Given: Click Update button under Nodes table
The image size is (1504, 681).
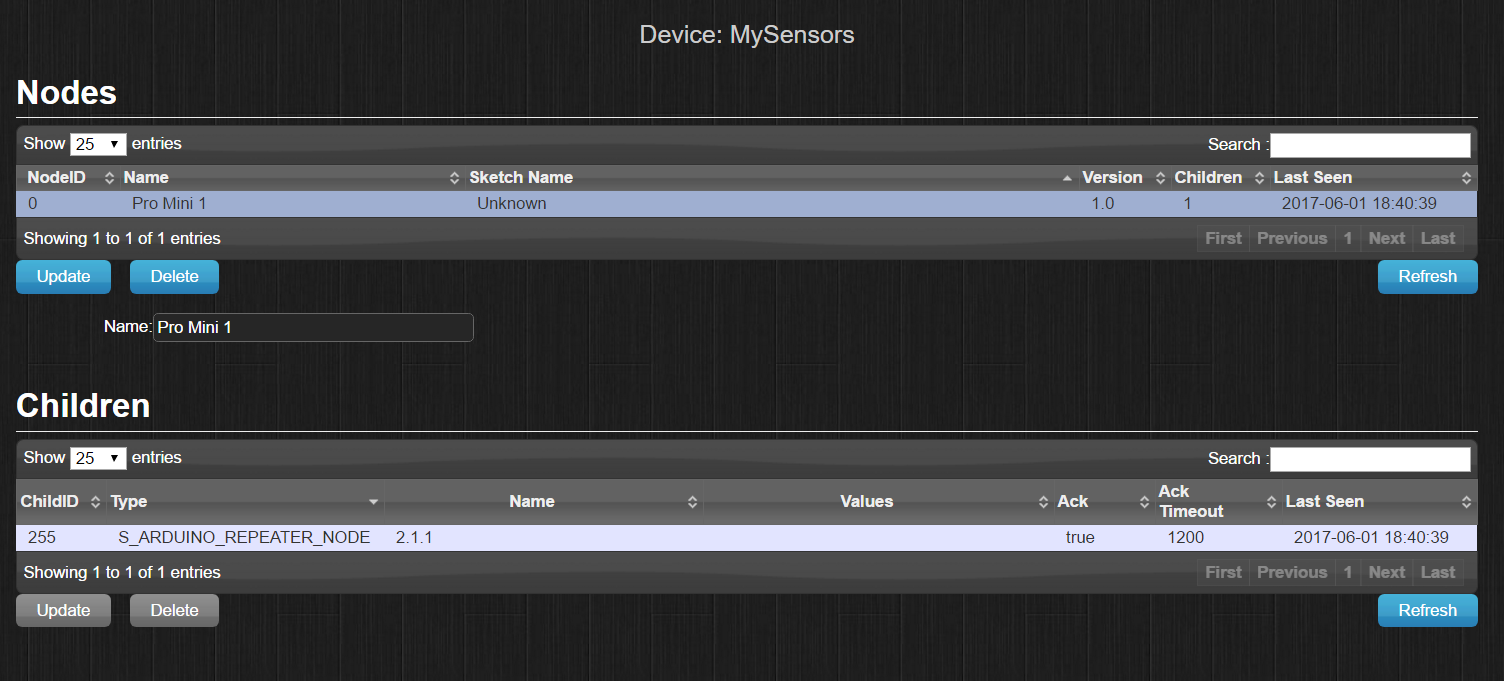Looking at the screenshot, I should click(63, 277).
